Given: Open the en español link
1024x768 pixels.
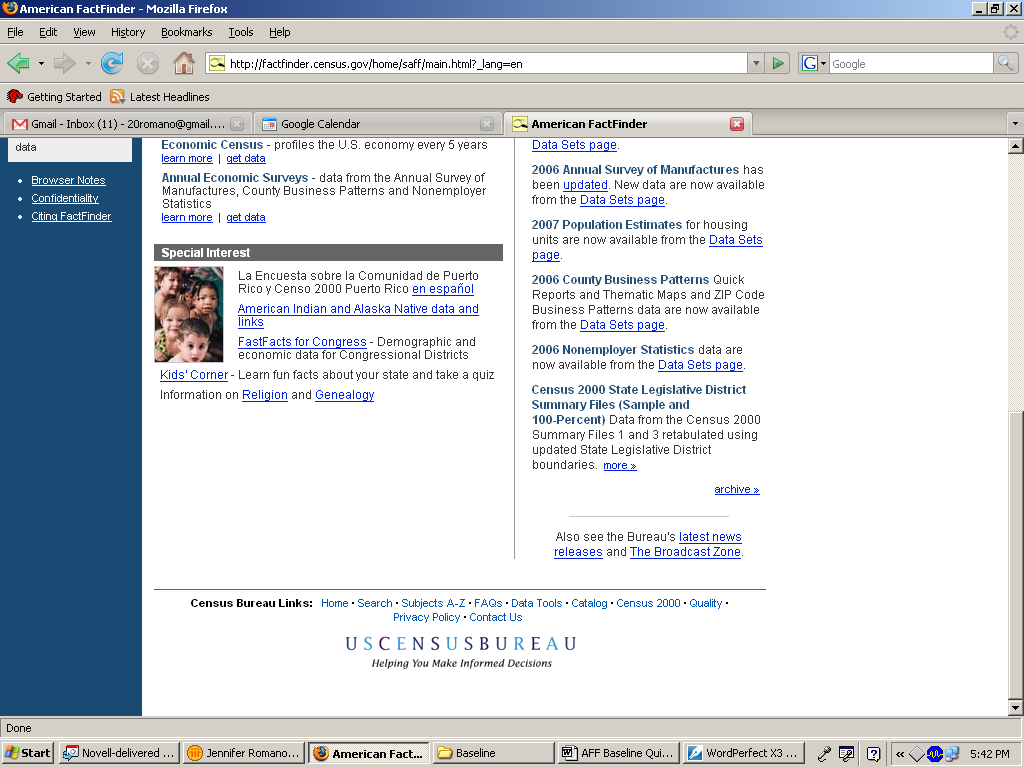Looking at the screenshot, I should pyautogui.click(x=443, y=289).
